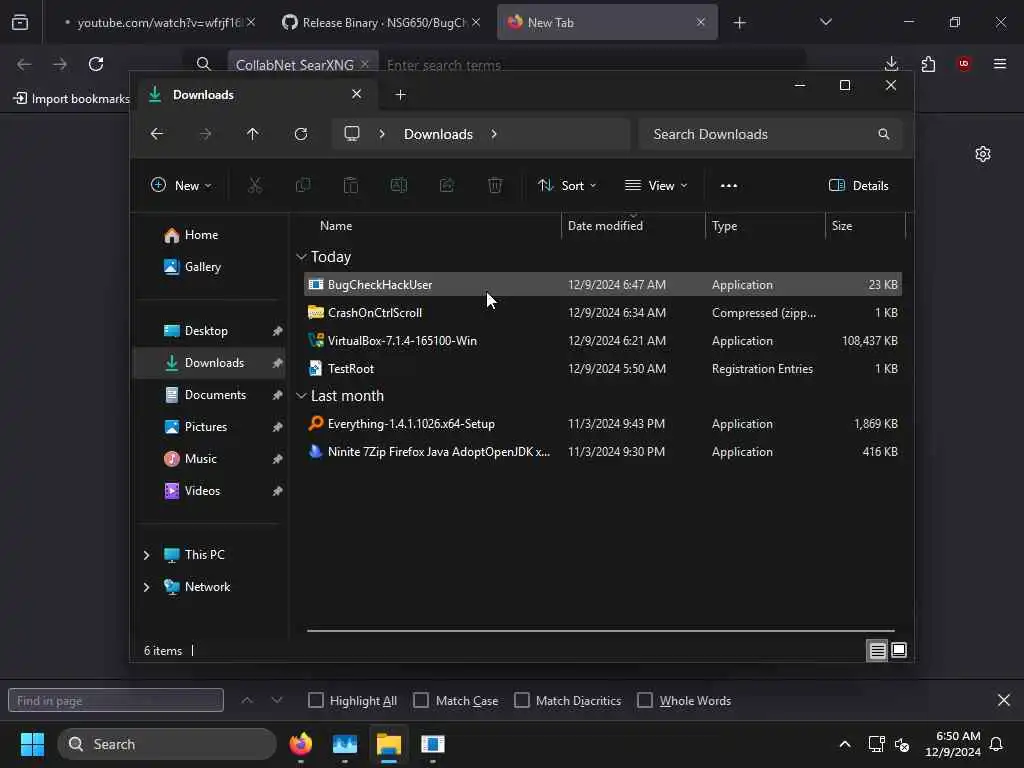Viewport: 1024px width, 768px height.
Task: Click Import bookmarks in Firefox toolbar
Action: pyautogui.click(x=72, y=99)
